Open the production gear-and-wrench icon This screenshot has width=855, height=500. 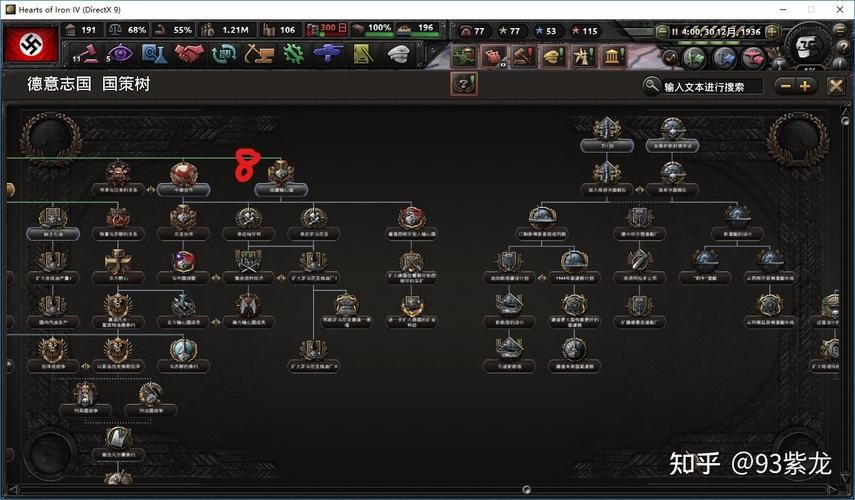pos(293,53)
